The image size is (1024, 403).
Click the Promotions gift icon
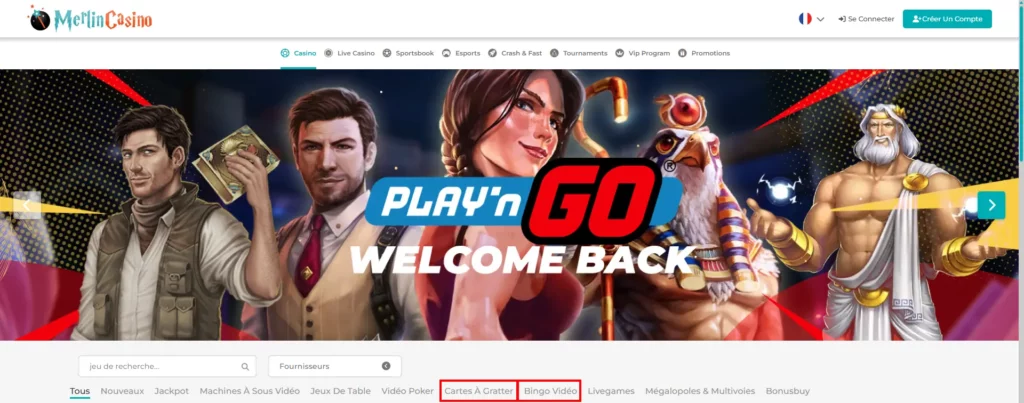pos(682,53)
